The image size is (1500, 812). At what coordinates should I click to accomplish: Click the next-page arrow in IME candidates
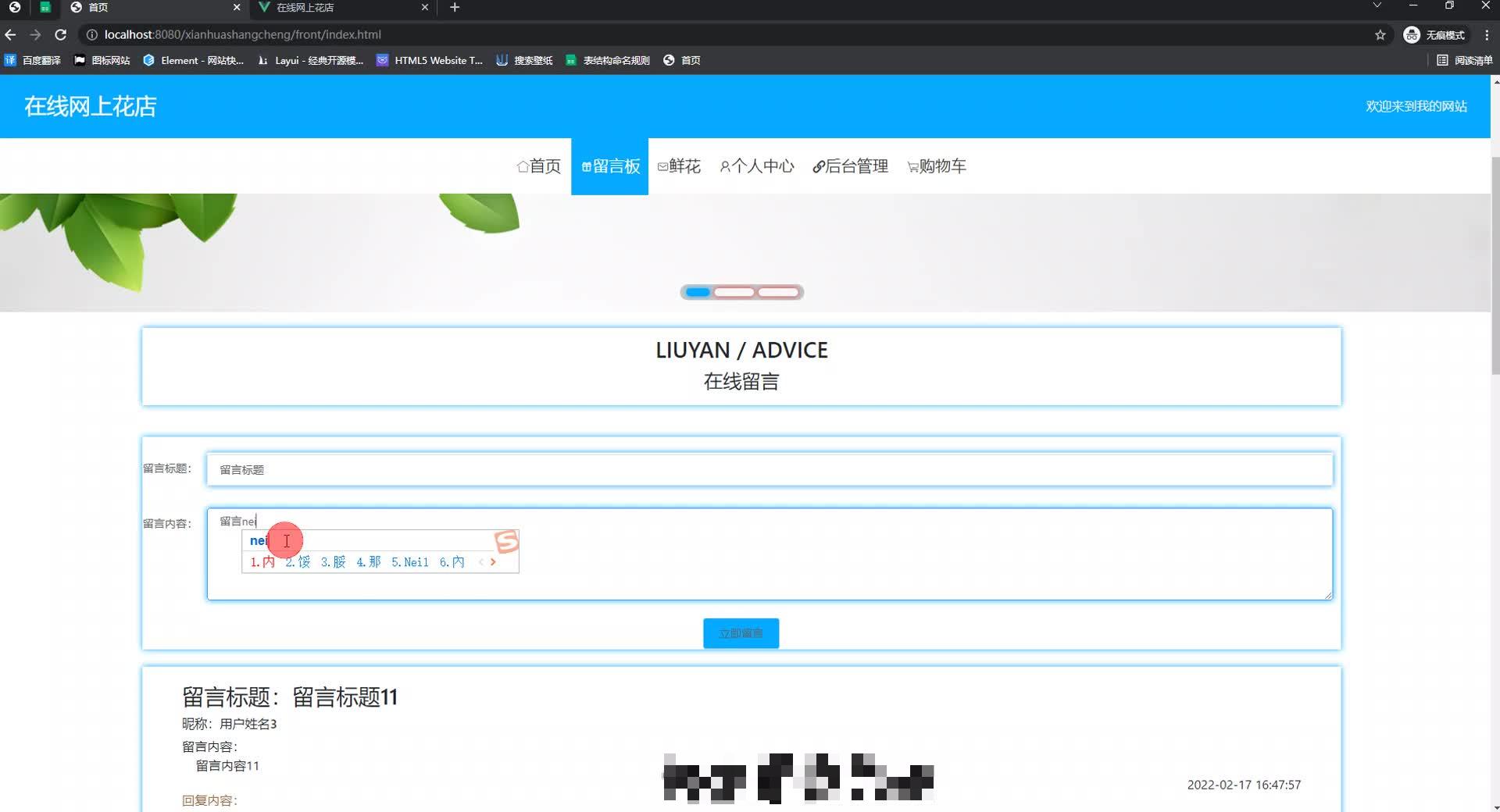[493, 561]
